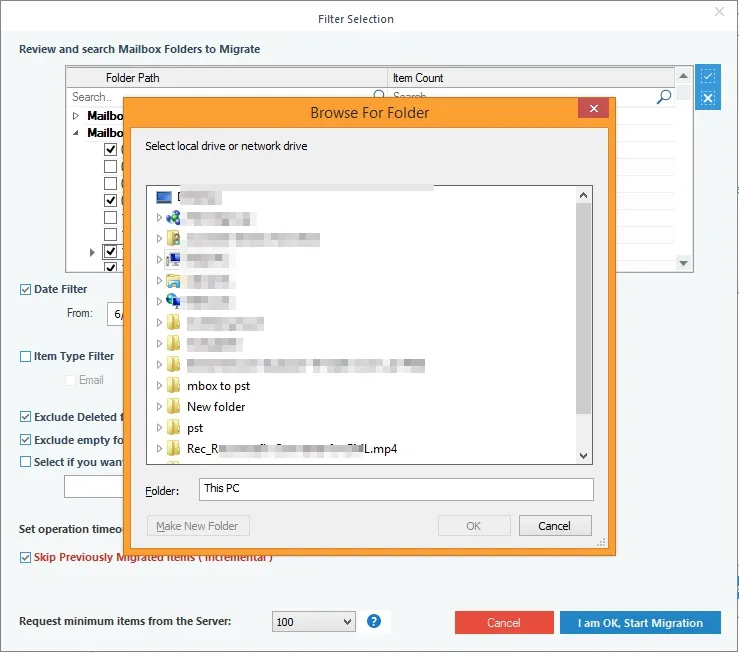Expand the This PC tree node arrow
The height and width of the screenshot is (653, 739).
point(159,259)
